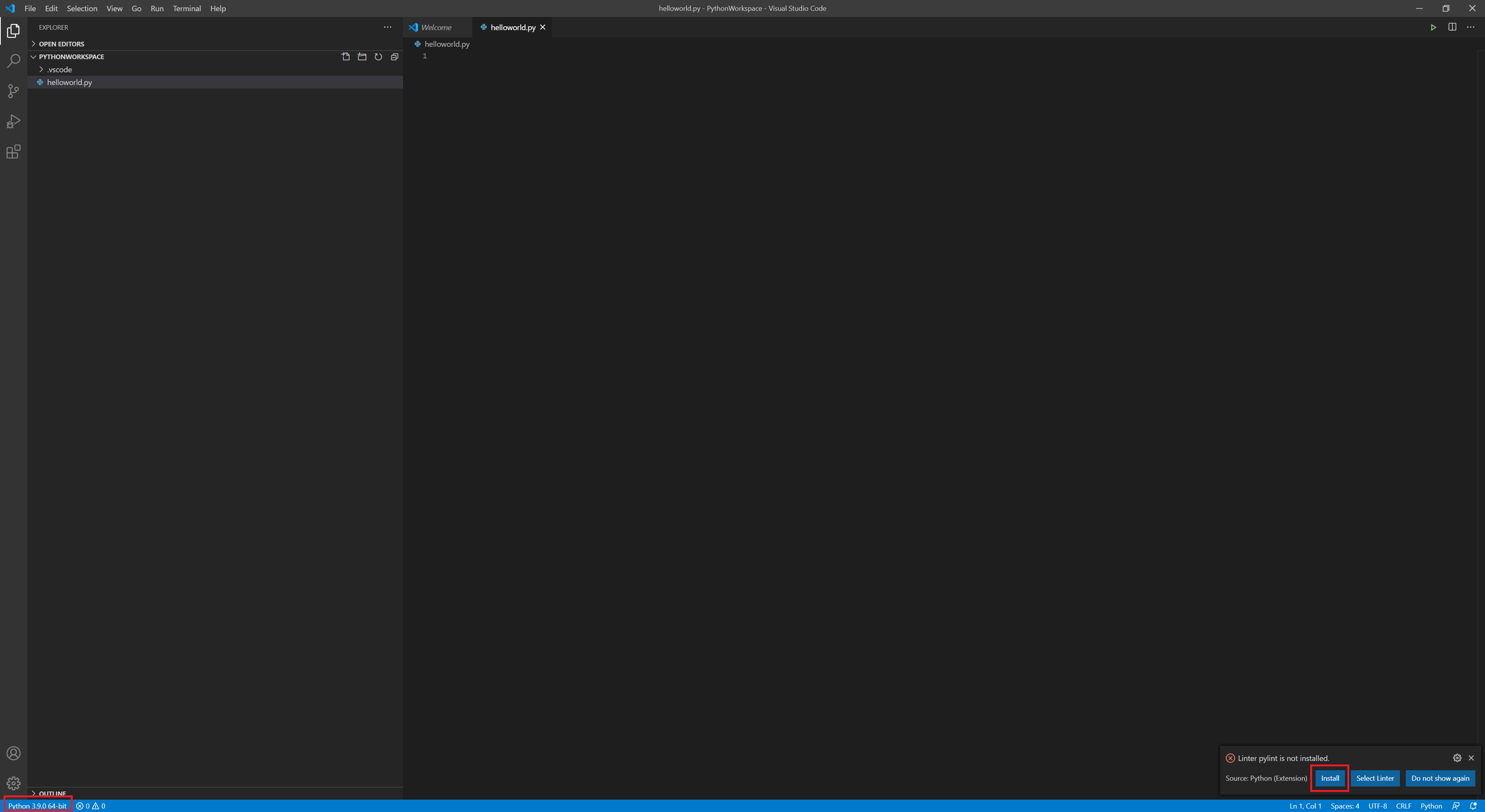Click Install for pylint linter

[1330, 778]
